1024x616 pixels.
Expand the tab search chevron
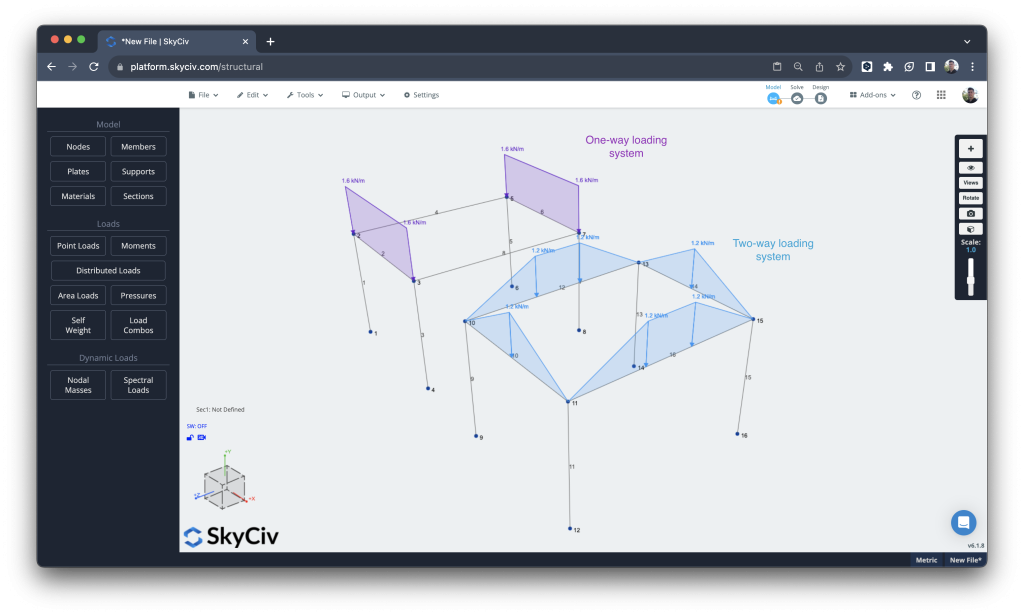pos(967,41)
